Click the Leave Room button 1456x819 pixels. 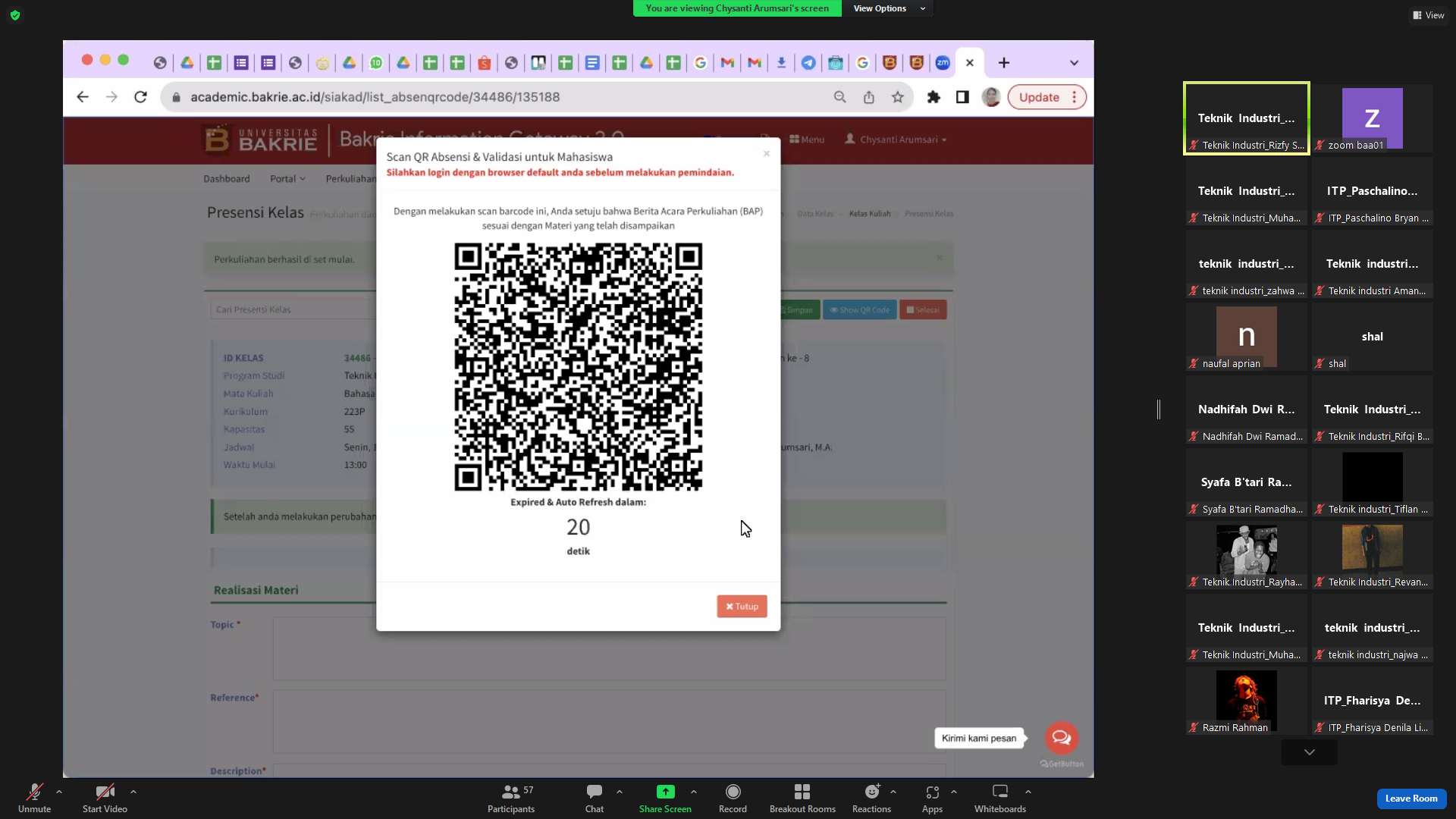pos(1411,799)
